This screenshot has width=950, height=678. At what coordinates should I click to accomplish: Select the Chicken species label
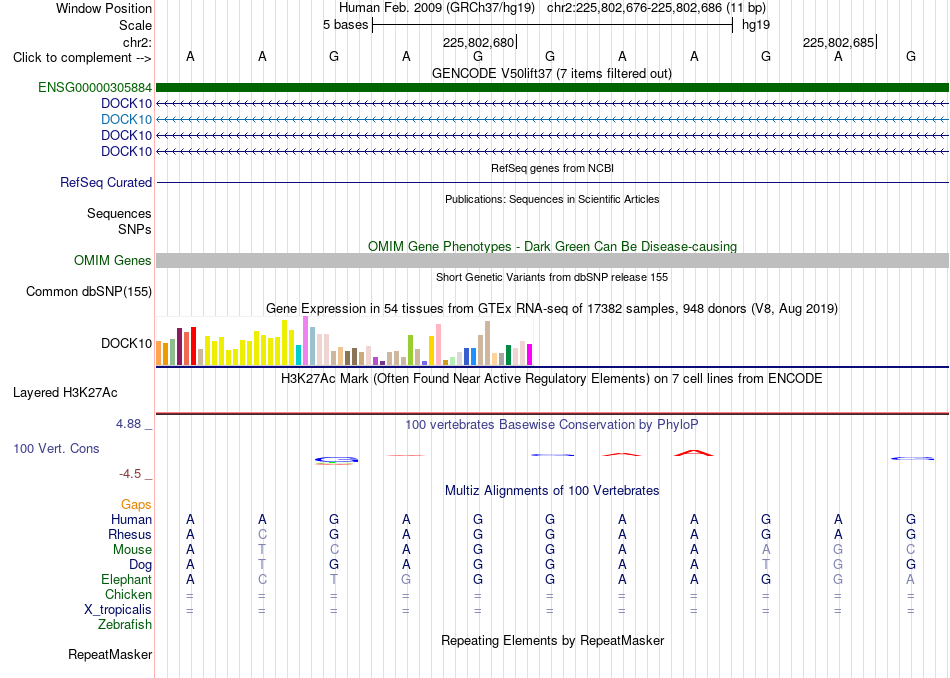click(x=128, y=594)
